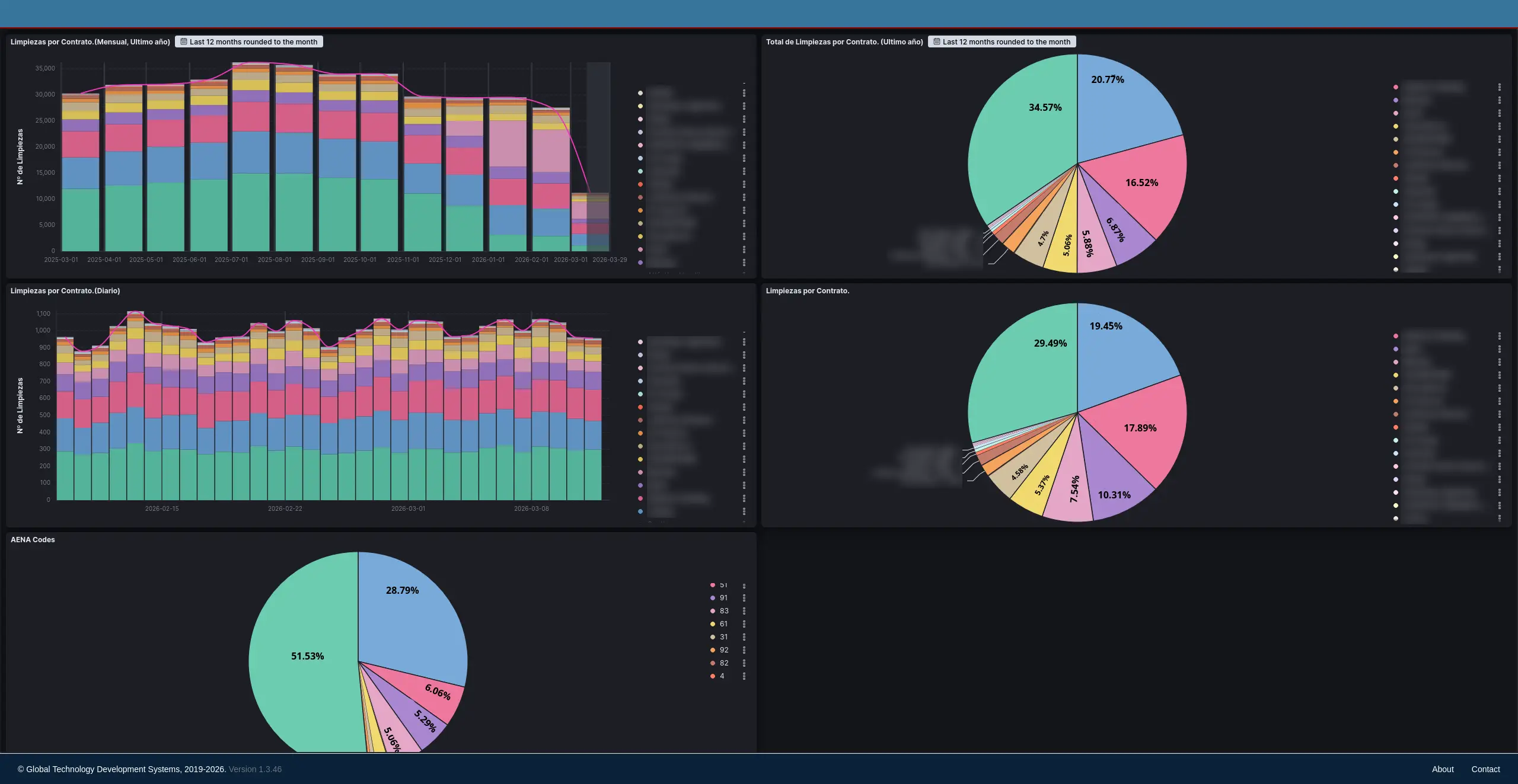This screenshot has height=784, width=1518.
Task: Click the Limpiezas por Contrato.(Diario) panel title
Action: 65,291
